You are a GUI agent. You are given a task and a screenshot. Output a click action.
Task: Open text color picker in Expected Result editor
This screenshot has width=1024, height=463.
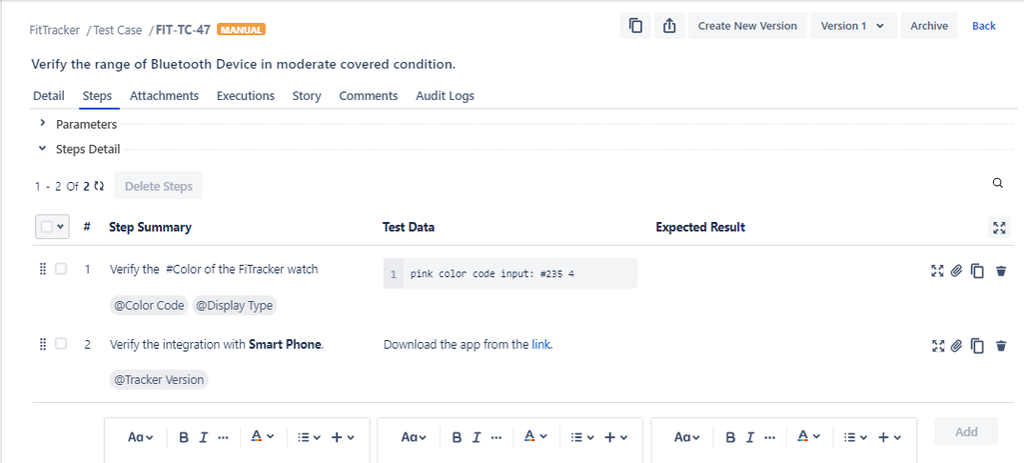click(x=810, y=438)
